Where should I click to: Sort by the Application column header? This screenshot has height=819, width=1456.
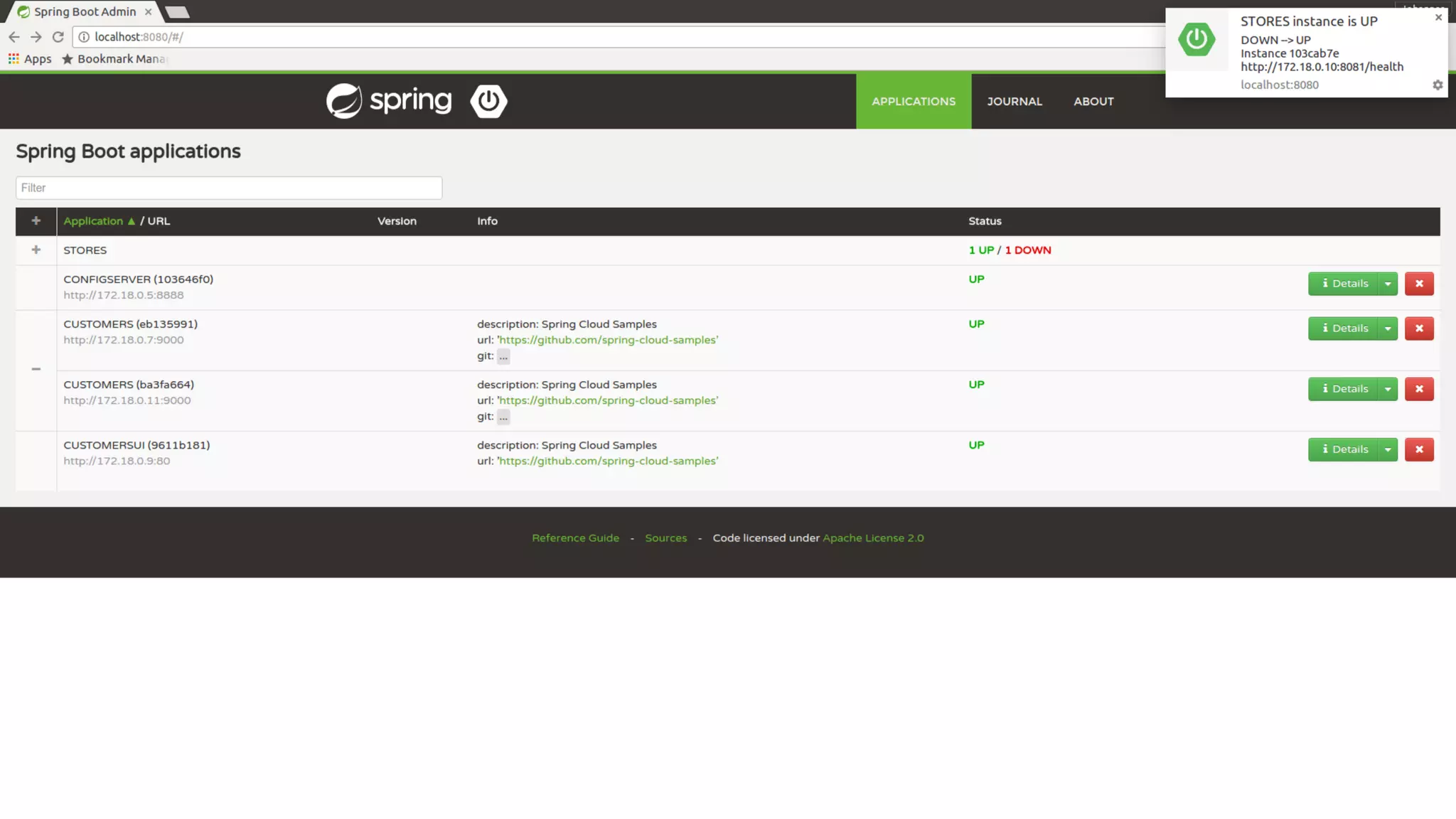click(x=93, y=221)
